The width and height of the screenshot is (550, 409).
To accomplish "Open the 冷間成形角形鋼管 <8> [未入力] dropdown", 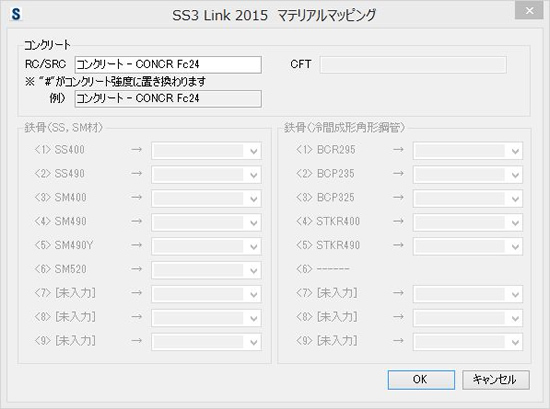I will coord(468,318).
